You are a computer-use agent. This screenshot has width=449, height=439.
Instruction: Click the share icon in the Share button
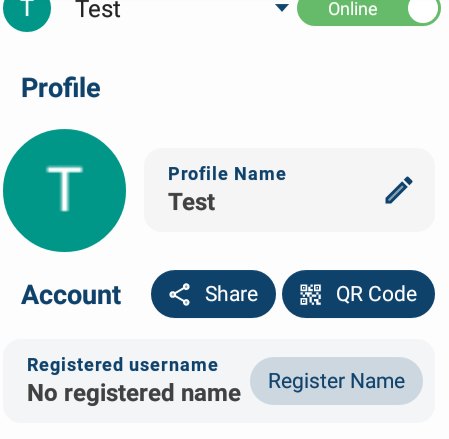click(x=180, y=294)
